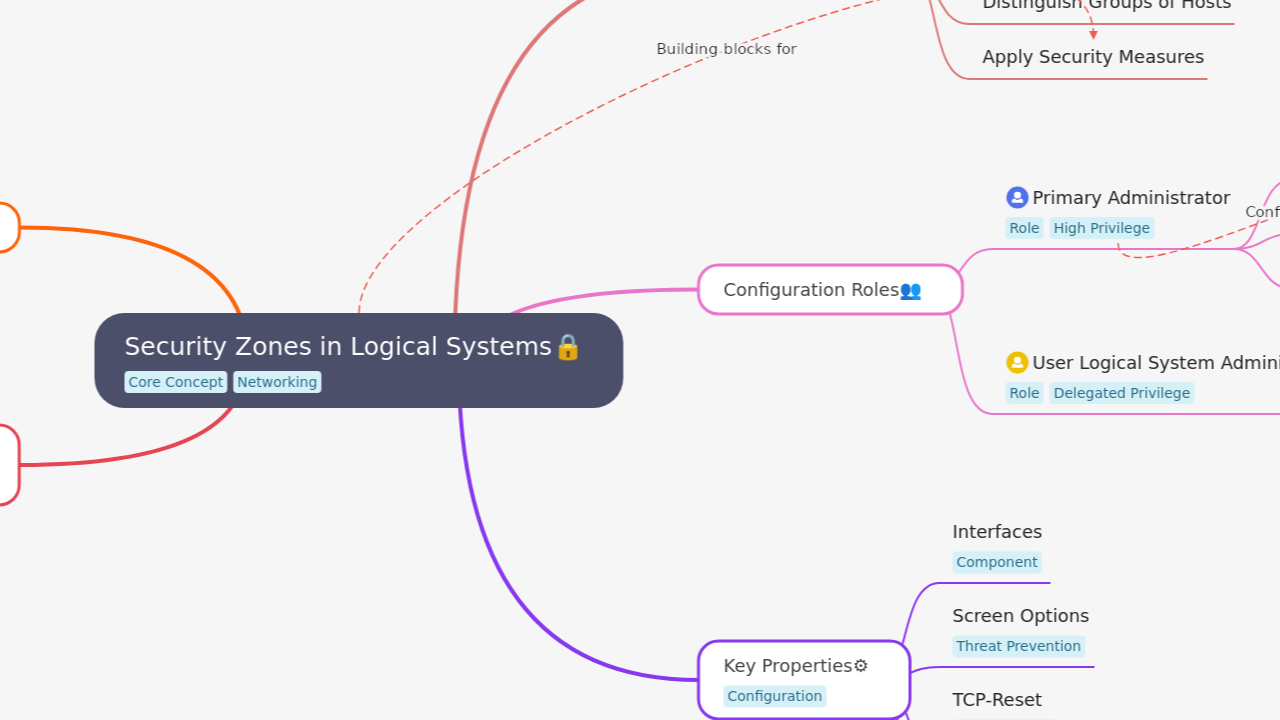The width and height of the screenshot is (1280, 720).
Task: Click the lock icon on the central node
Action: click(567, 348)
